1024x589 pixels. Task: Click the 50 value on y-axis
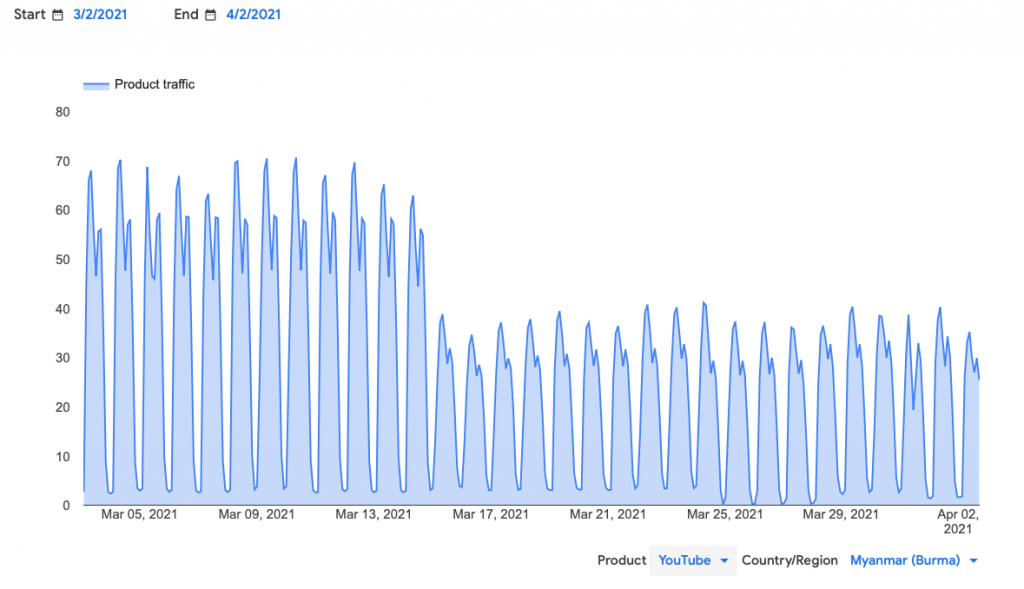63,260
